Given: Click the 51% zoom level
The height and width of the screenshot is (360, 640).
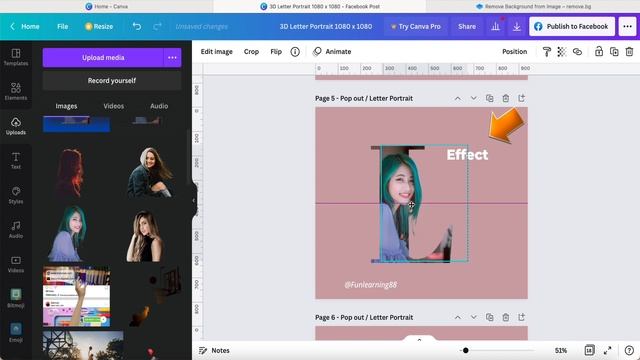Looking at the screenshot, I should 560,350.
